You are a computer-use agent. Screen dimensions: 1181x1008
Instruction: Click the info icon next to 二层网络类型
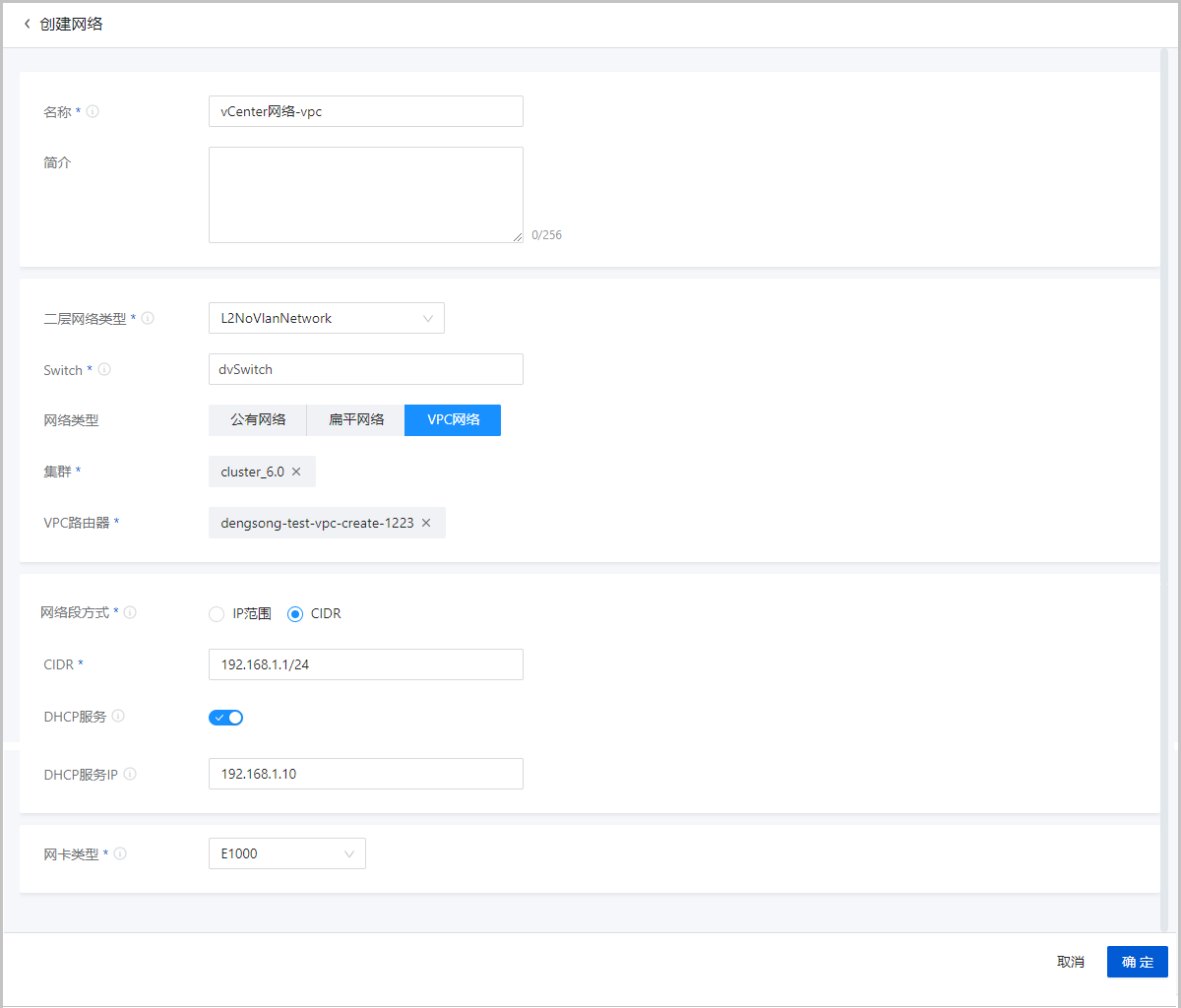(x=148, y=319)
